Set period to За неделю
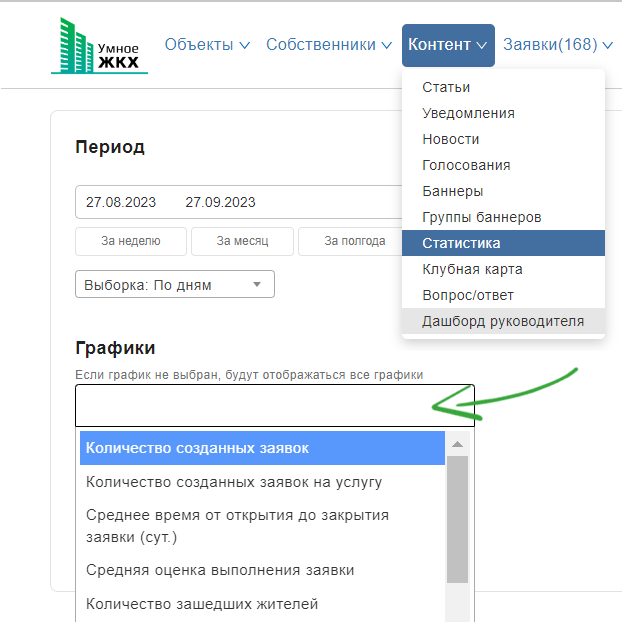The height and width of the screenshot is (622, 622). click(x=131, y=241)
